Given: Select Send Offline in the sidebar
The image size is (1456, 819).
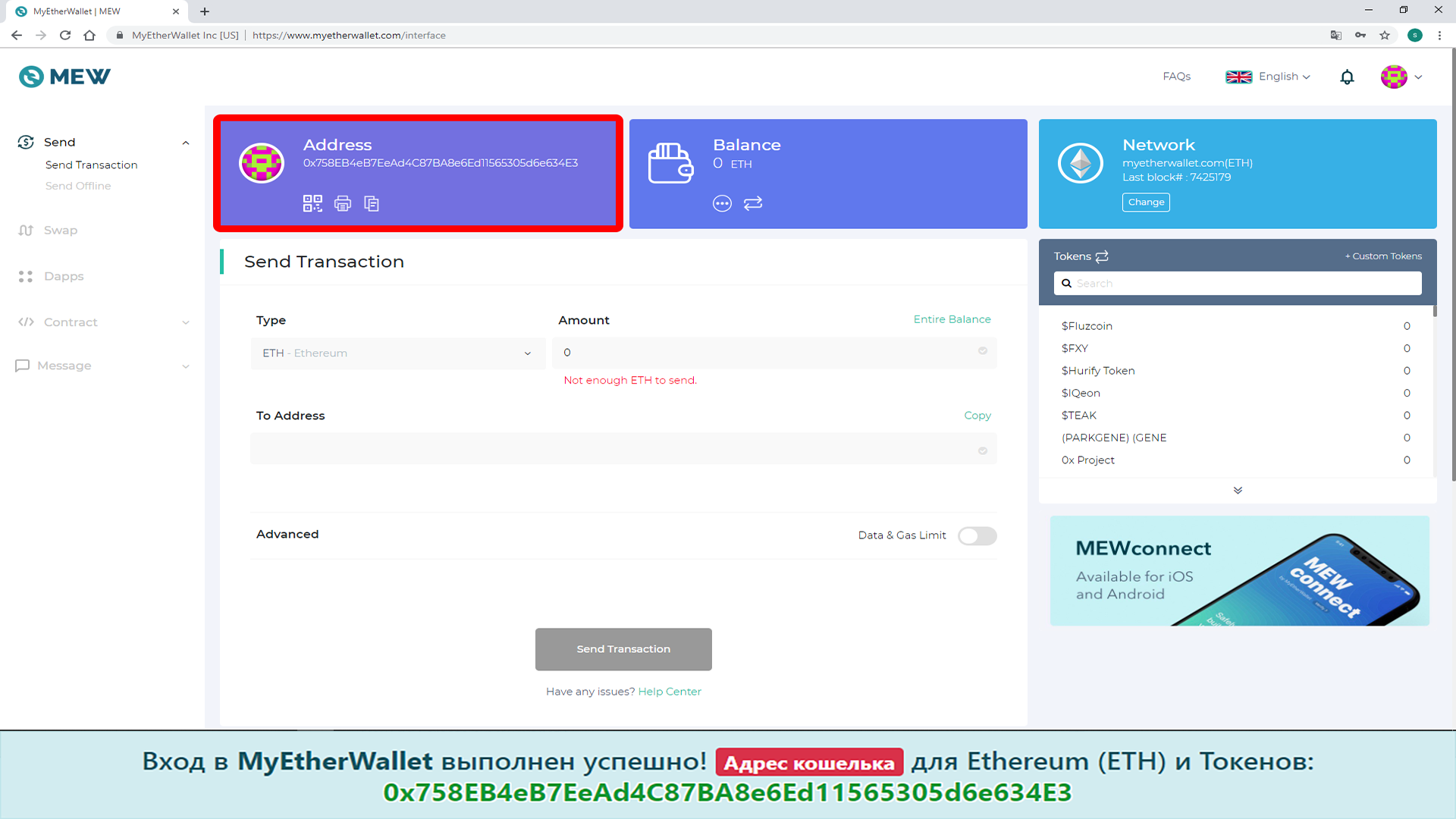Looking at the screenshot, I should click(x=78, y=186).
